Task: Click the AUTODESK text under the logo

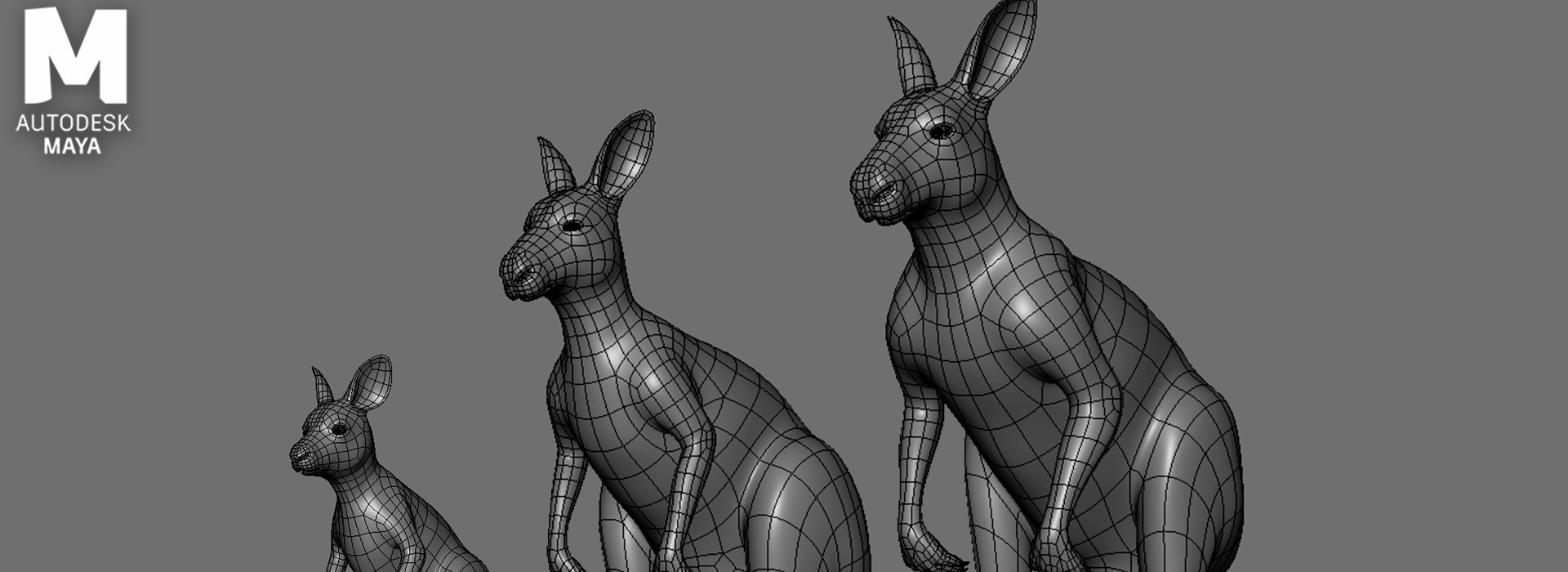Action: [x=73, y=124]
